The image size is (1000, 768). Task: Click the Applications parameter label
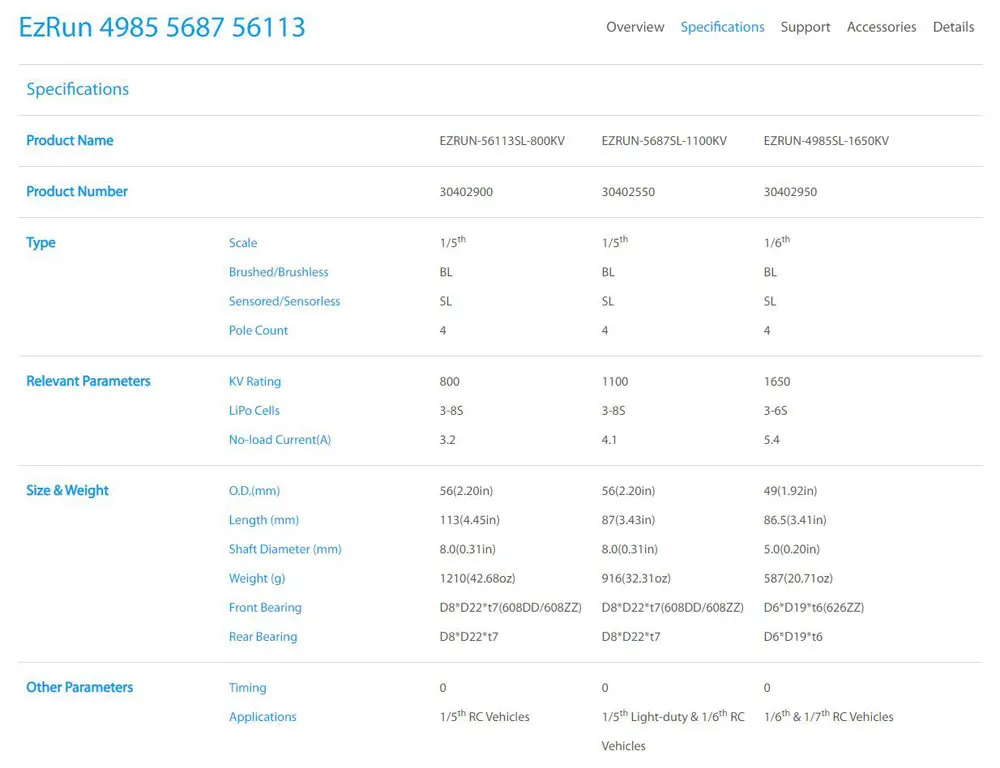click(x=262, y=717)
